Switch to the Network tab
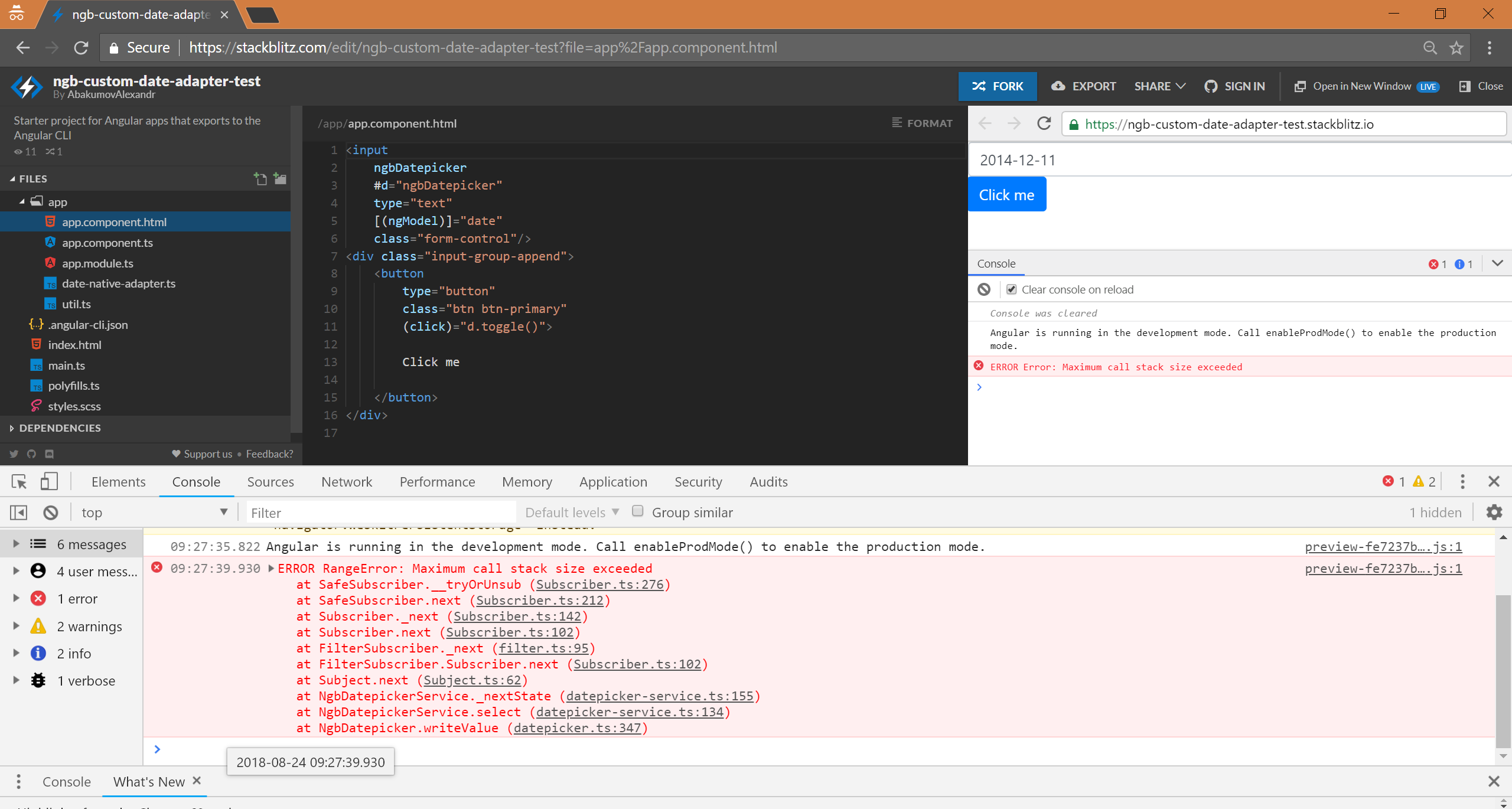1512x809 pixels. [x=346, y=481]
